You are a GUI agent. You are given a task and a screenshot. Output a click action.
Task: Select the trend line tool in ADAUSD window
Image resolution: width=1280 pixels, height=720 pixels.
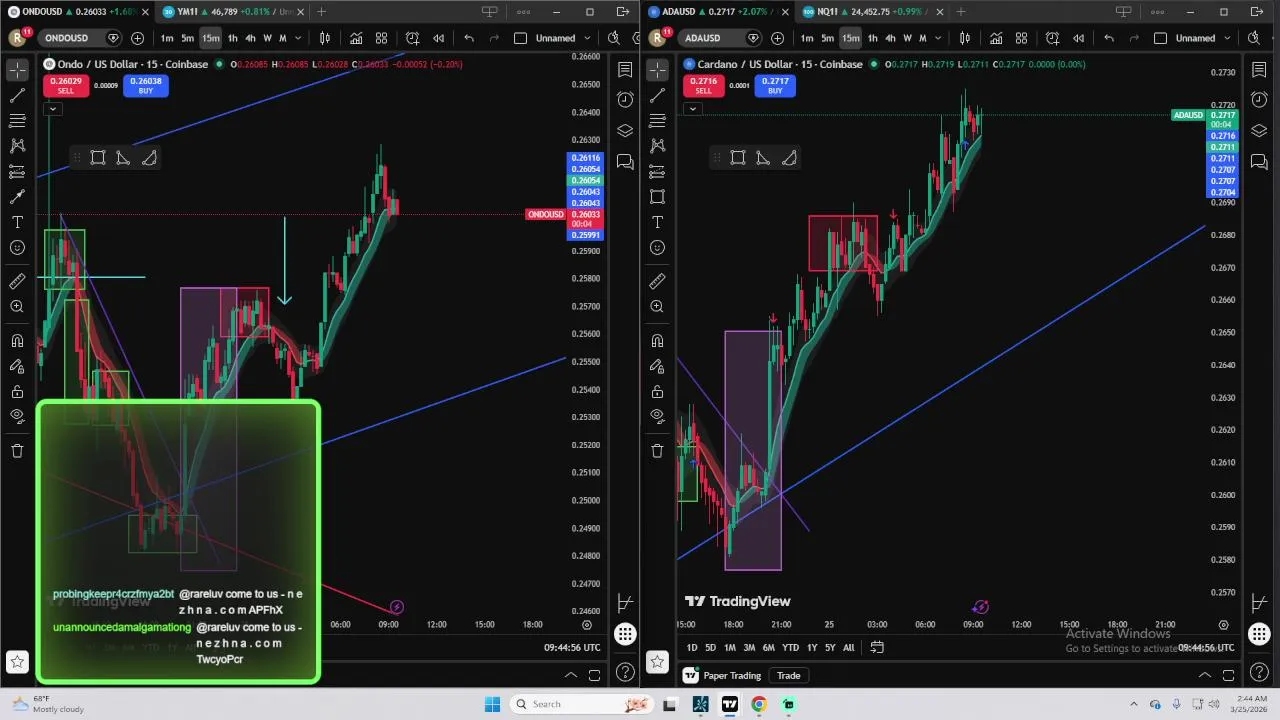tap(657, 96)
